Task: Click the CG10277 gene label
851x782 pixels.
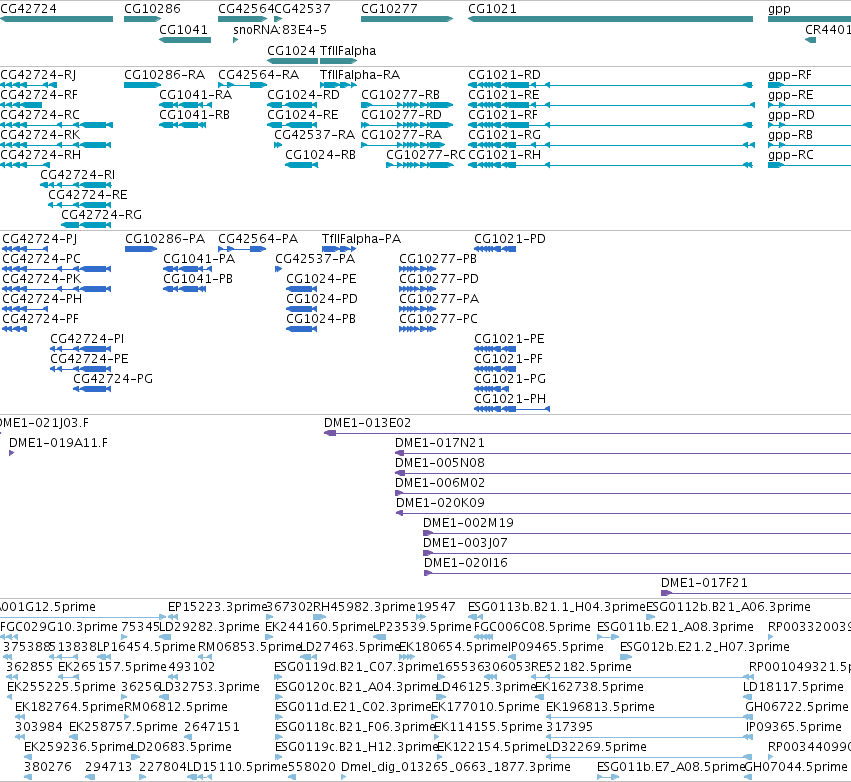Action: (389, 9)
